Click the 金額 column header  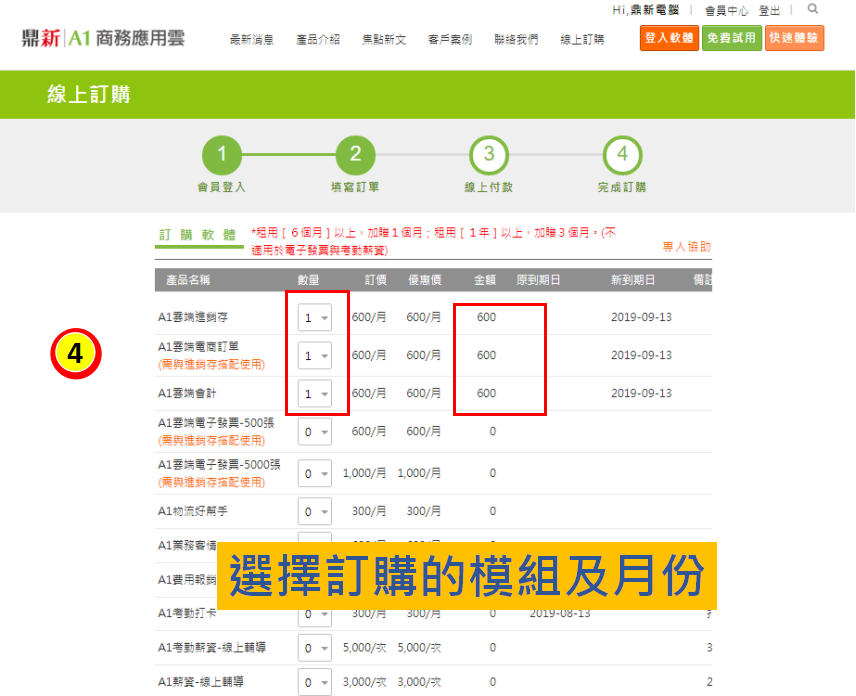(x=485, y=280)
